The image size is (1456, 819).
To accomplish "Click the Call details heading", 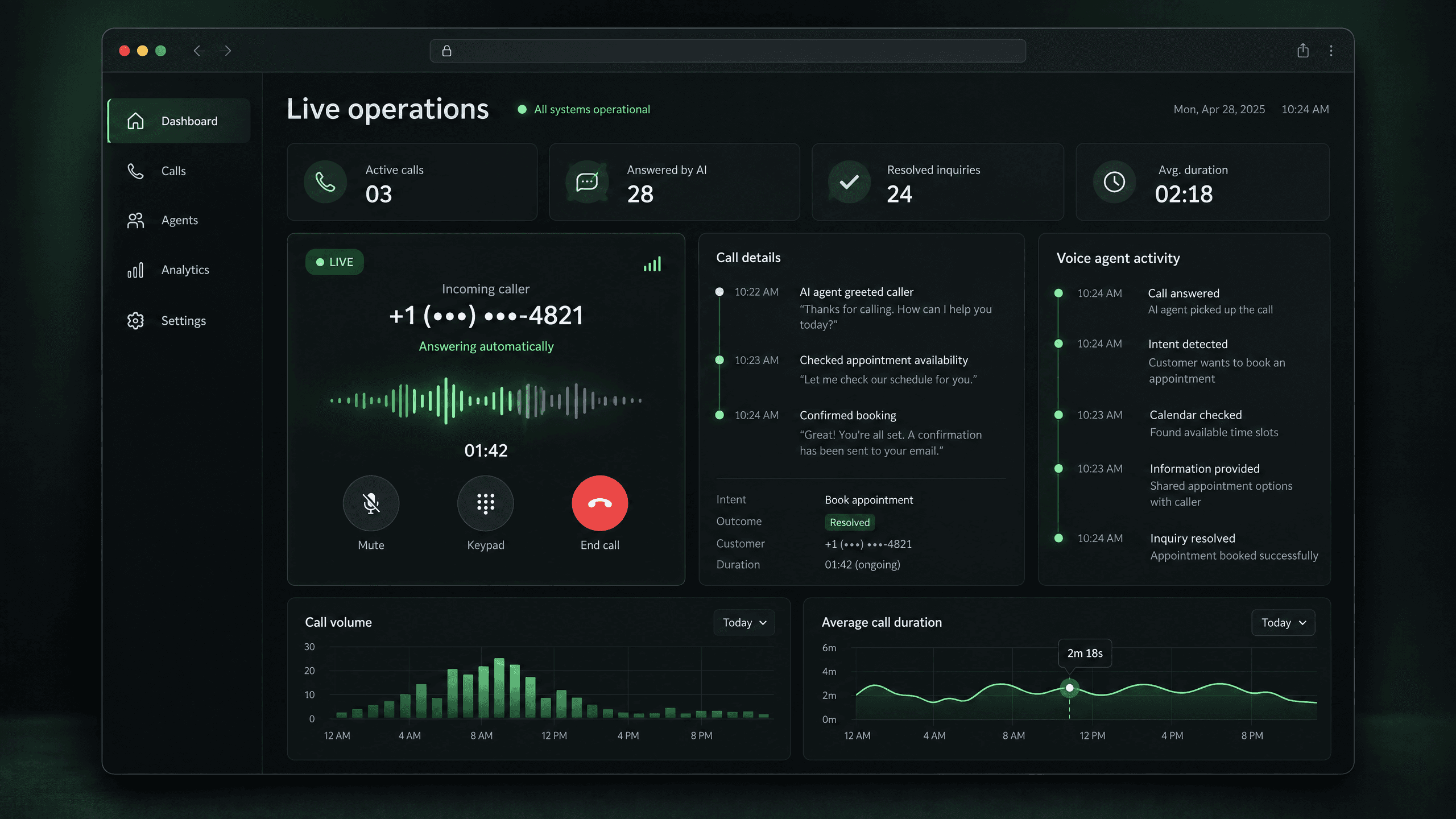I will click(x=748, y=258).
